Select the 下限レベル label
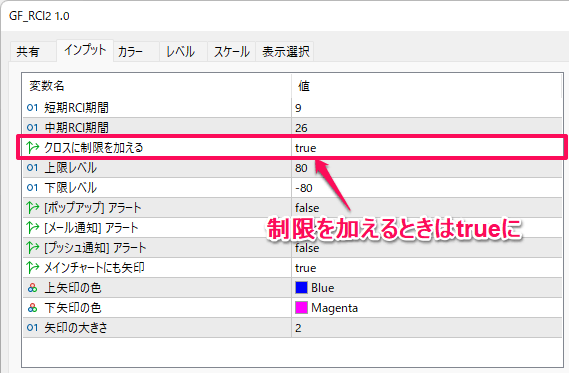Image resolution: width=569 pixels, height=373 pixels. pyautogui.click(x=70, y=188)
